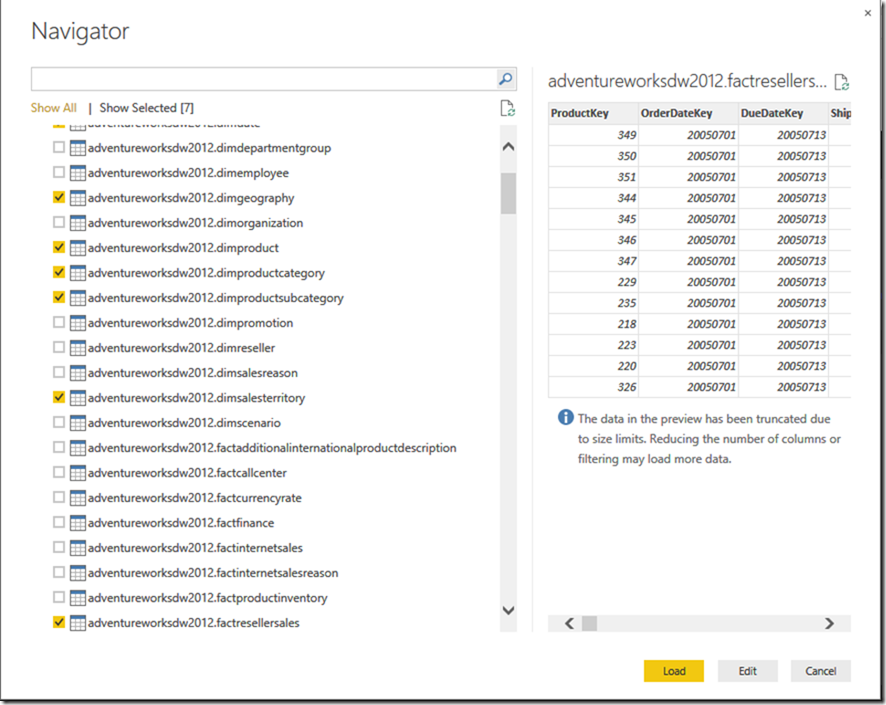Screen dimensions: 886x705
Task: Click the DueDateKey column header
Action: (783, 113)
